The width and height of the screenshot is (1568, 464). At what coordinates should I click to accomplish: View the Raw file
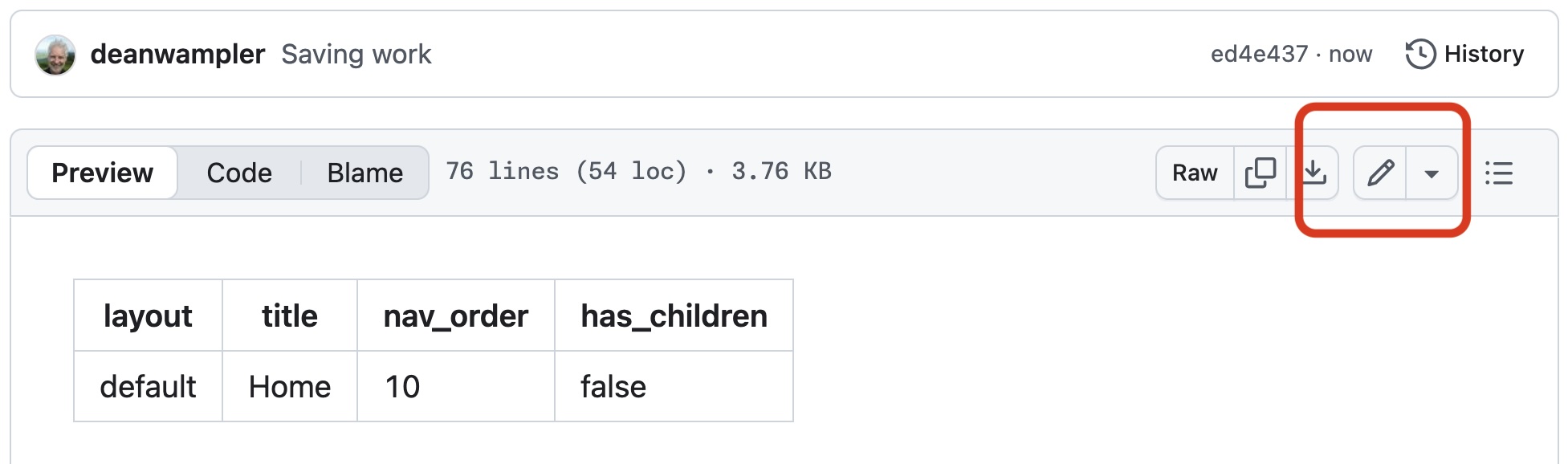point(1195,173)
